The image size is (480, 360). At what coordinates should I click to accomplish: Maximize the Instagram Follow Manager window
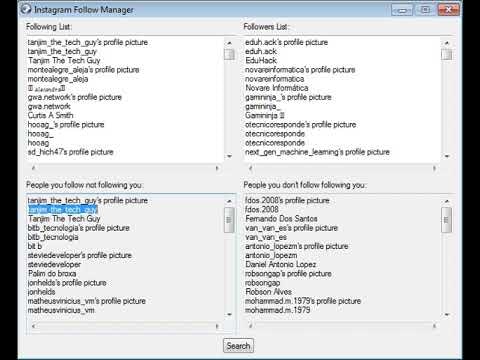[x=425, y=10]
